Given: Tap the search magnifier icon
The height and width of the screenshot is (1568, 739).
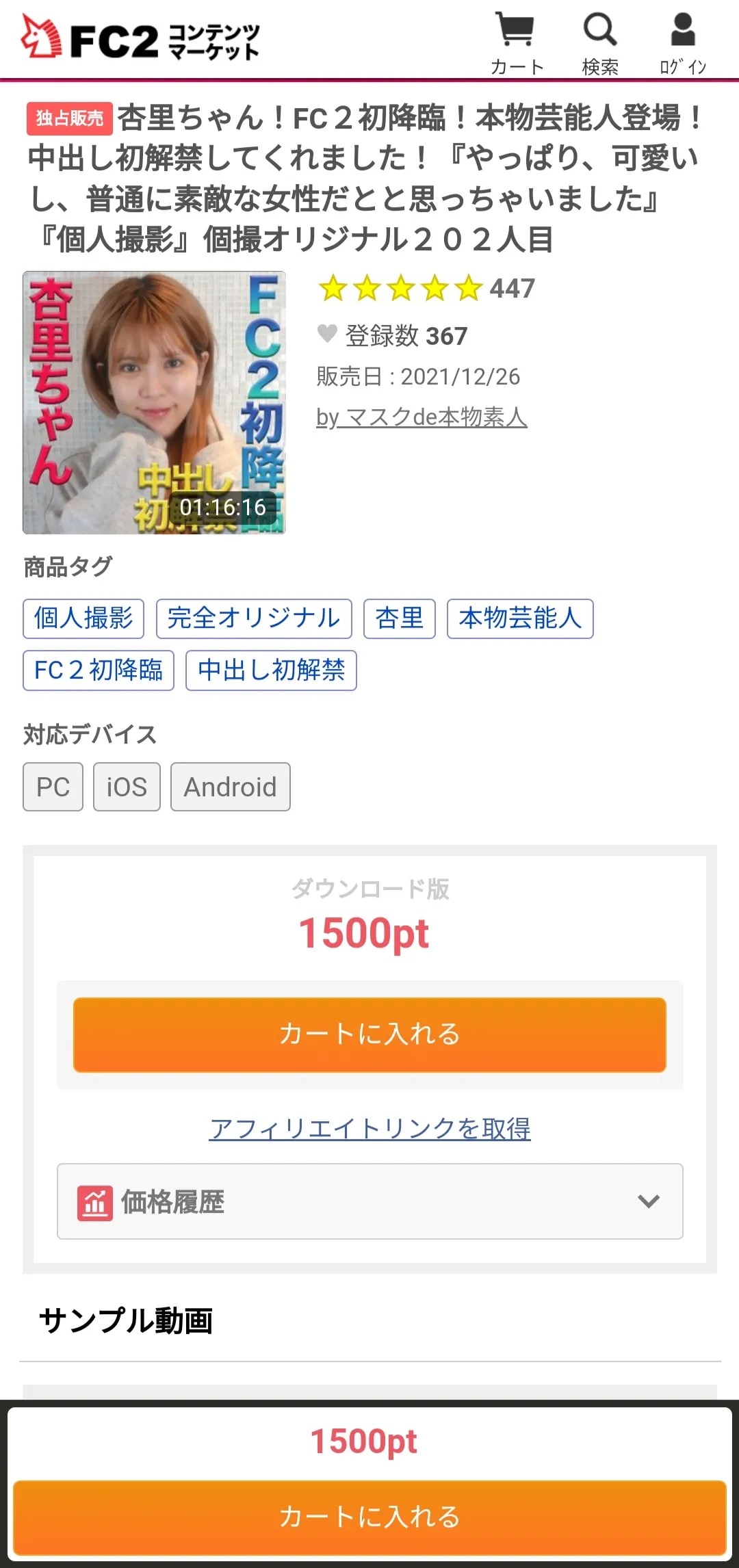Looking at the screenshot, I should [x=600, y=30].
